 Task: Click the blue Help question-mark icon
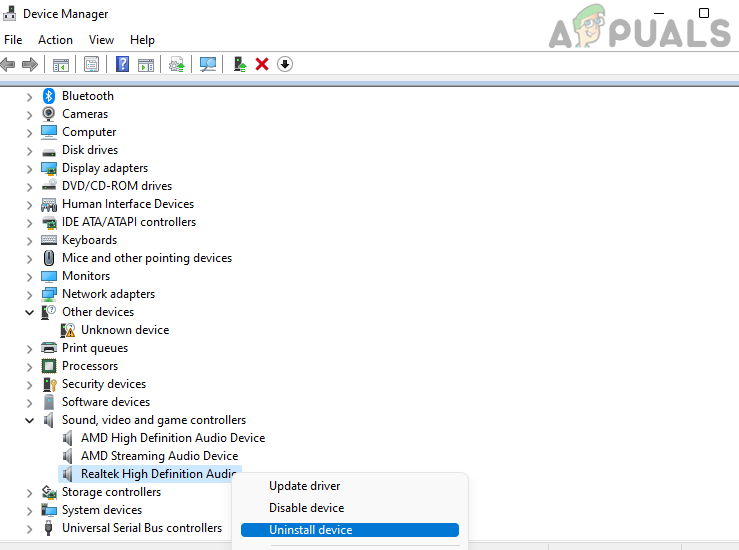(x=123, y=64)
